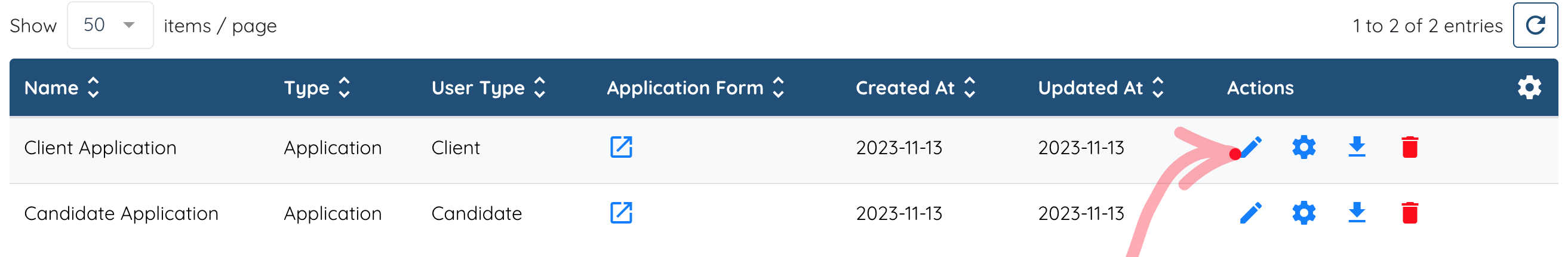1568x257 pixels.
Task: Open settings gear for Candidate Application
Action: click(1304, 213)
